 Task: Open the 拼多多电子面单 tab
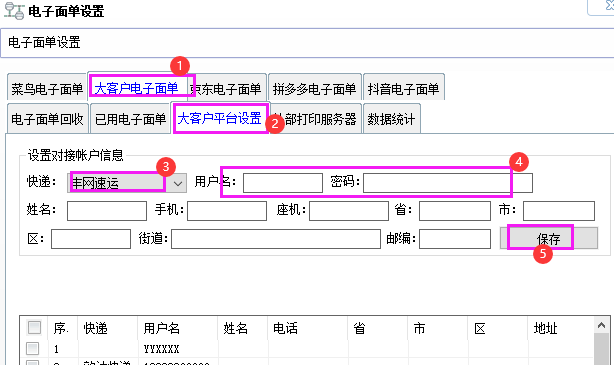click(314, 88)
